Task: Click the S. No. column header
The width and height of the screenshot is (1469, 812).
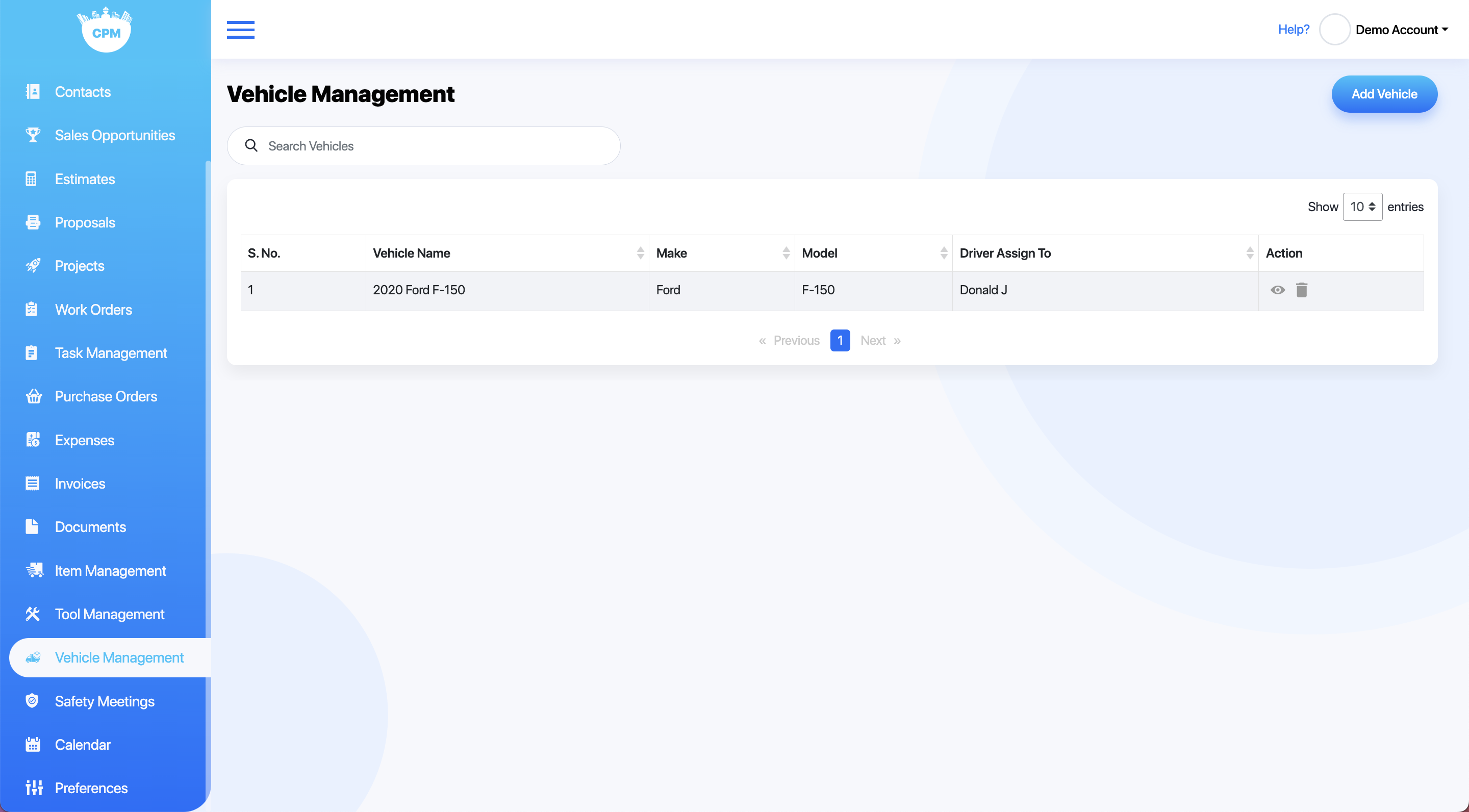Action: 303,252
